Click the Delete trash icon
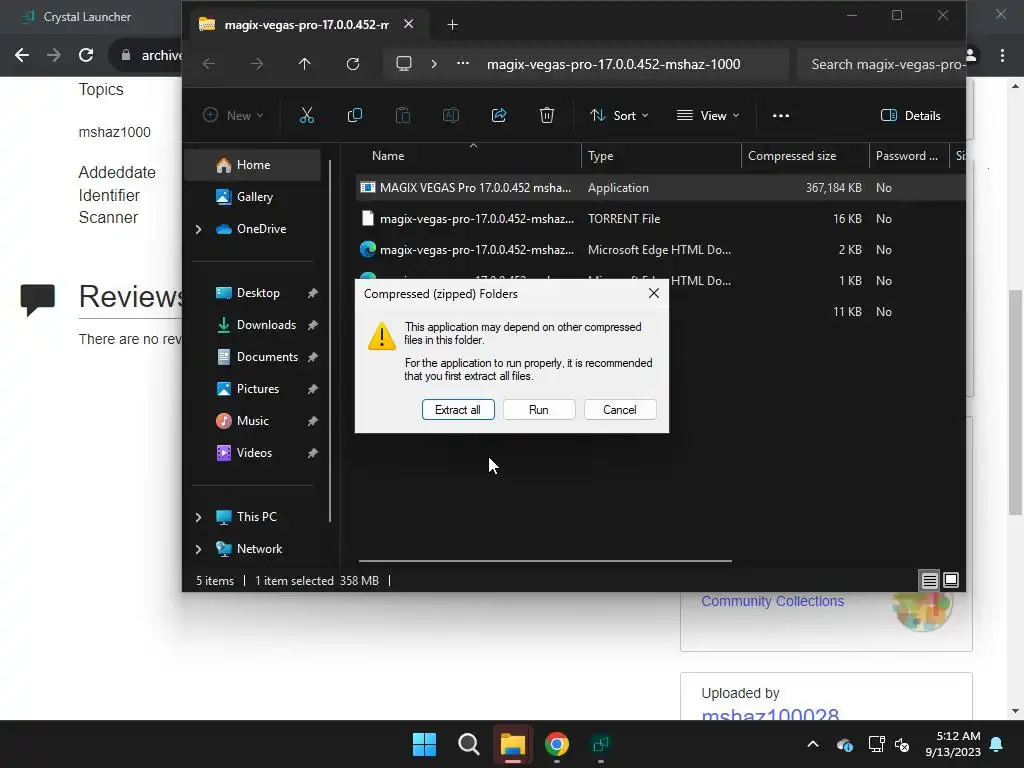Viewport: 1024px width, 768px height. [x=547, y=116]
